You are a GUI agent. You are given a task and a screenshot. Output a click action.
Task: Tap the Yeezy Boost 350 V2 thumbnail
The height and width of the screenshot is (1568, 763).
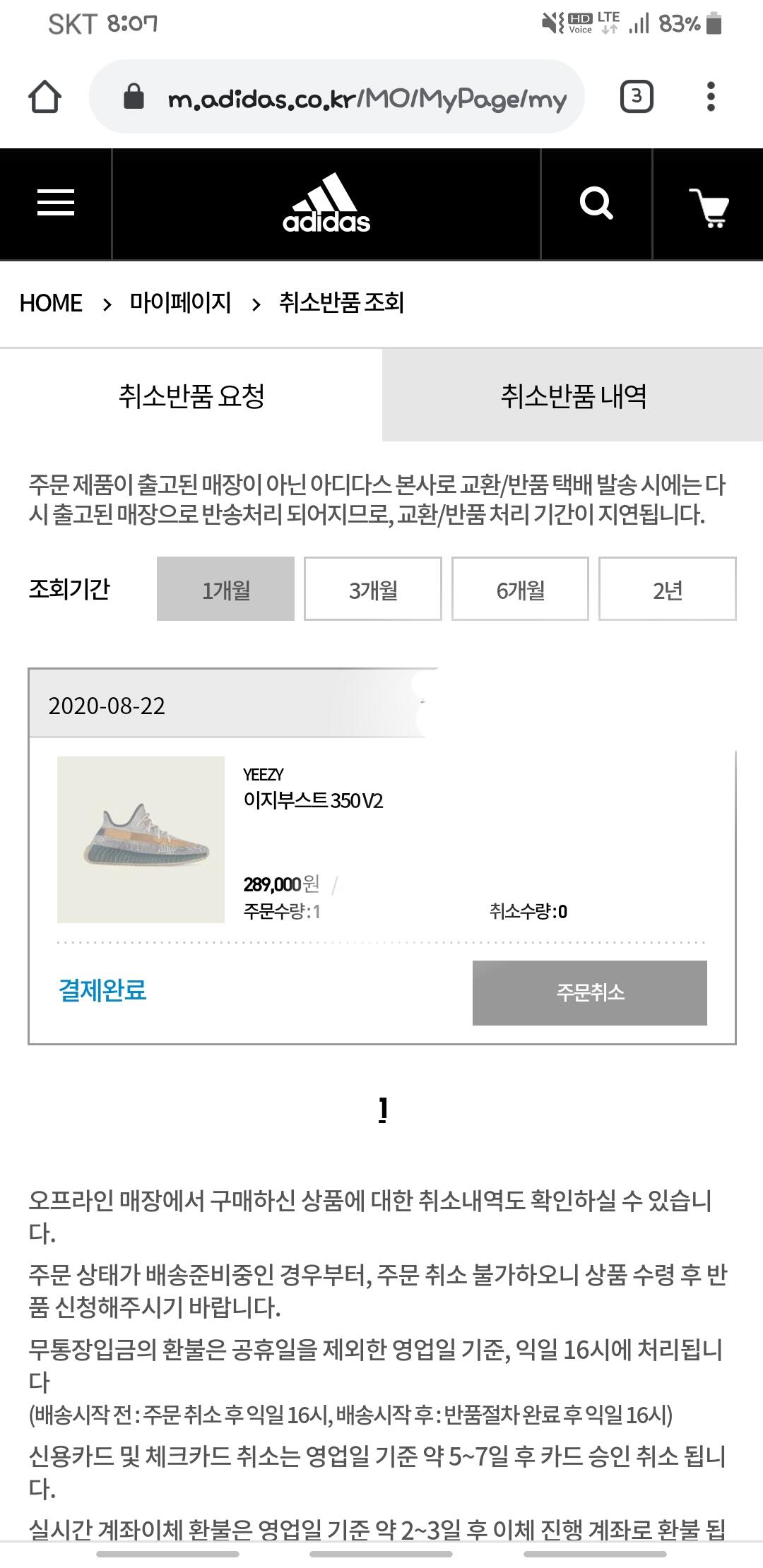pyautogui.click(x=141, y=840)
